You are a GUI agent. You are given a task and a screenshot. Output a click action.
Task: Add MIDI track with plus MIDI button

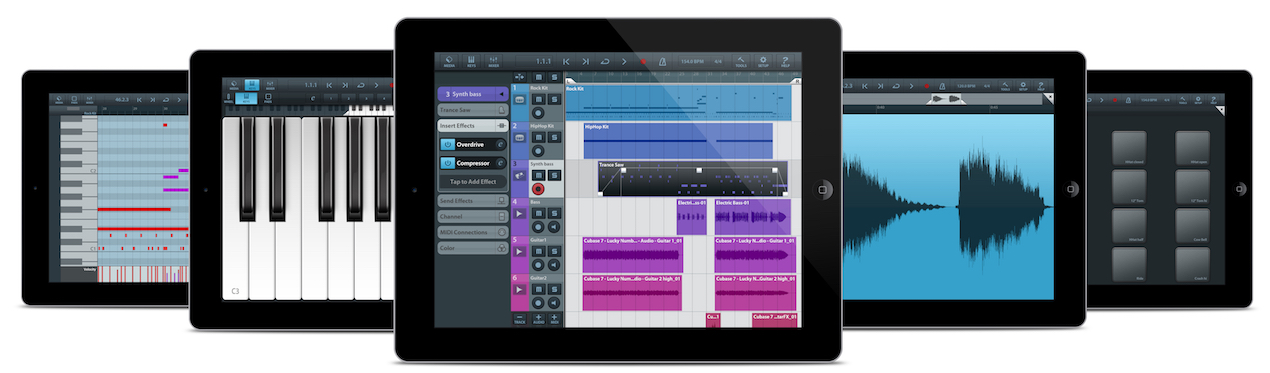(554, 319)
